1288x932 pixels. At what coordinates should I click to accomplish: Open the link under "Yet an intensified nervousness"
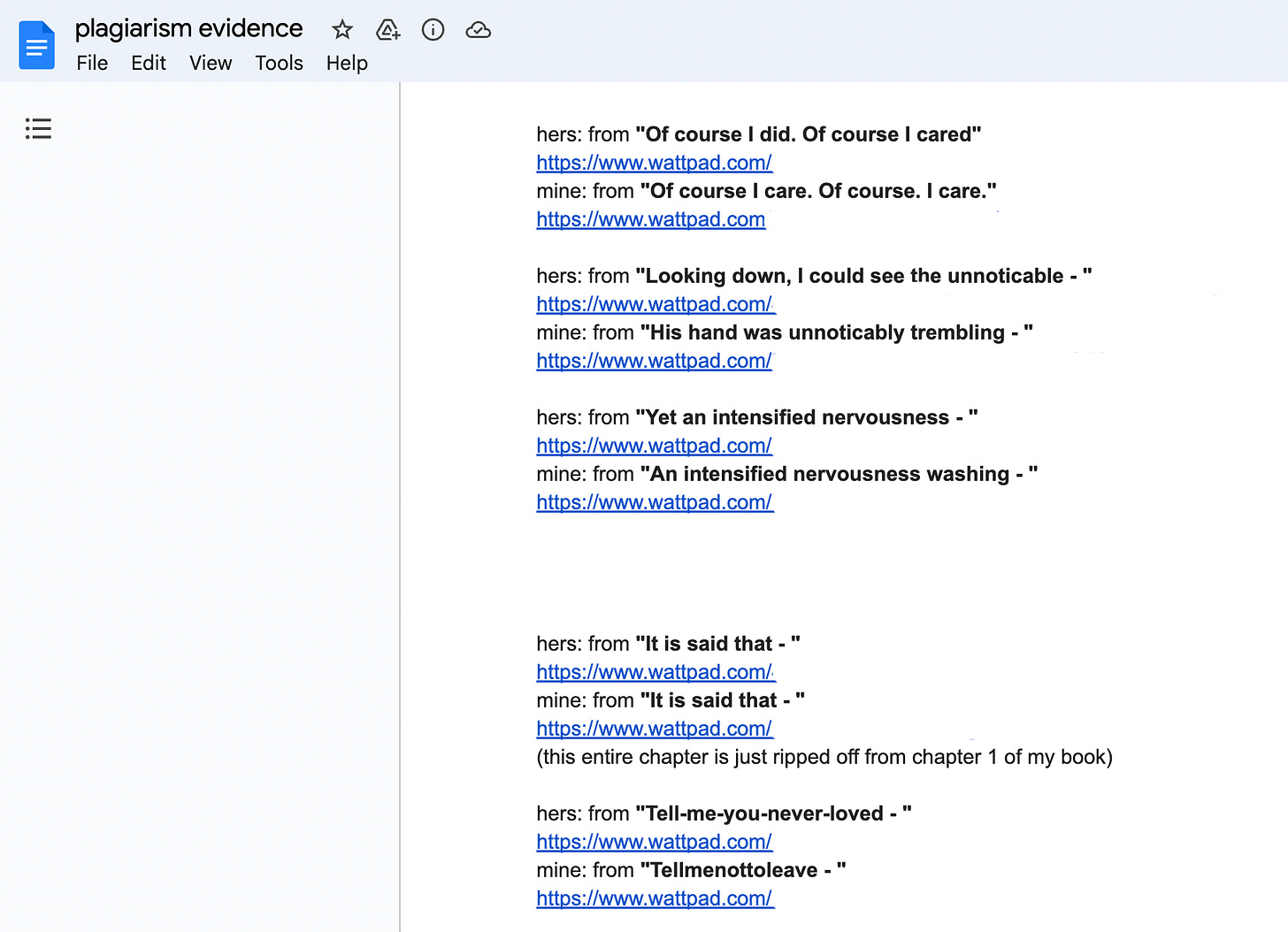pos(655,446)
